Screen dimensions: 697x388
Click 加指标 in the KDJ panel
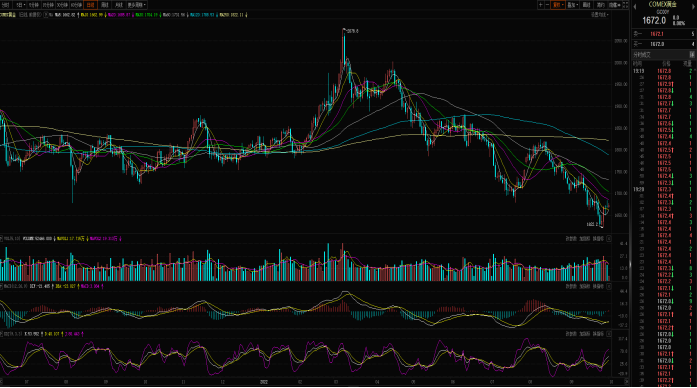pos(584,333)
